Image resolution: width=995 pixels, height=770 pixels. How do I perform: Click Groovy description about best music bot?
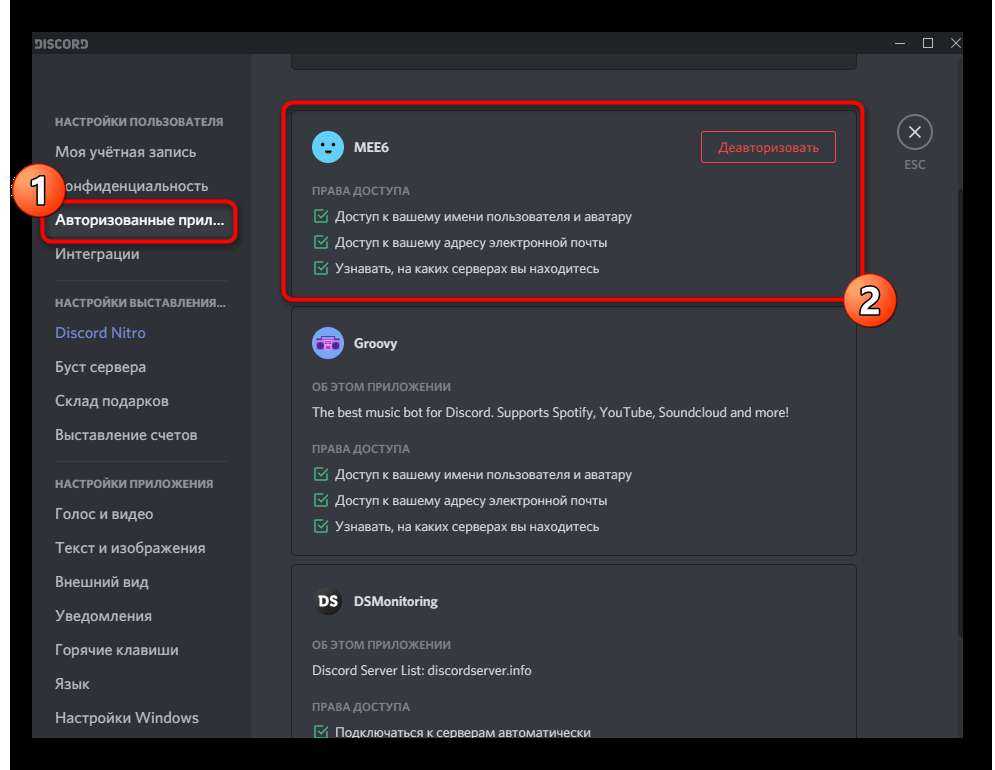[x=550, y=413]
